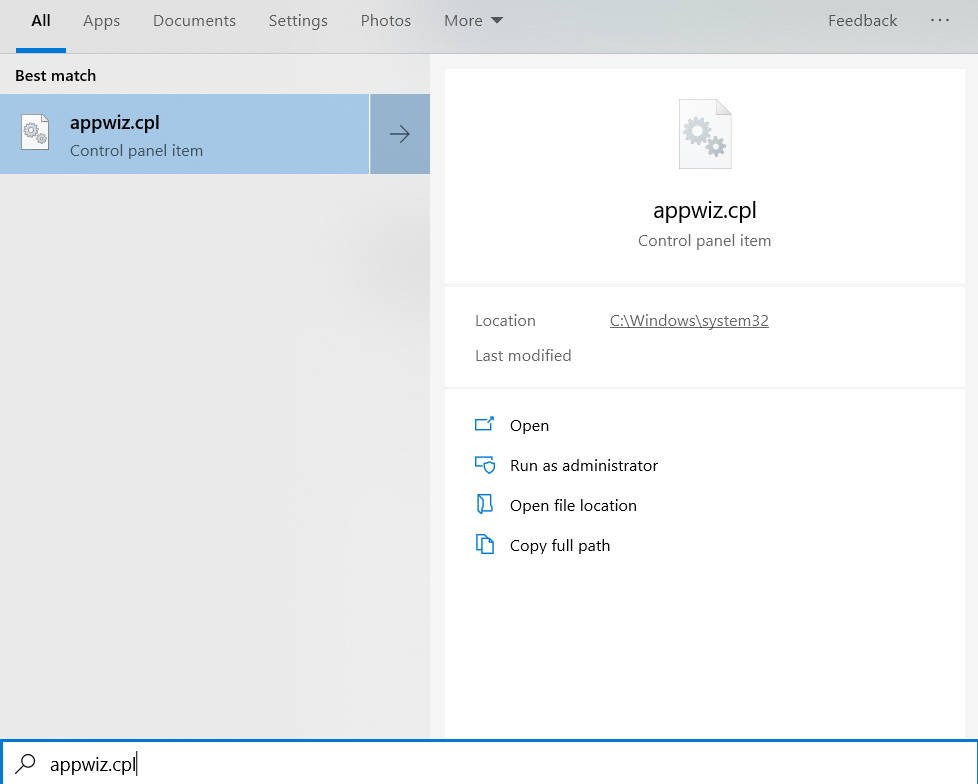Expand the More filter dropdown
Viewport: 978px width, 784px height.
473,21
